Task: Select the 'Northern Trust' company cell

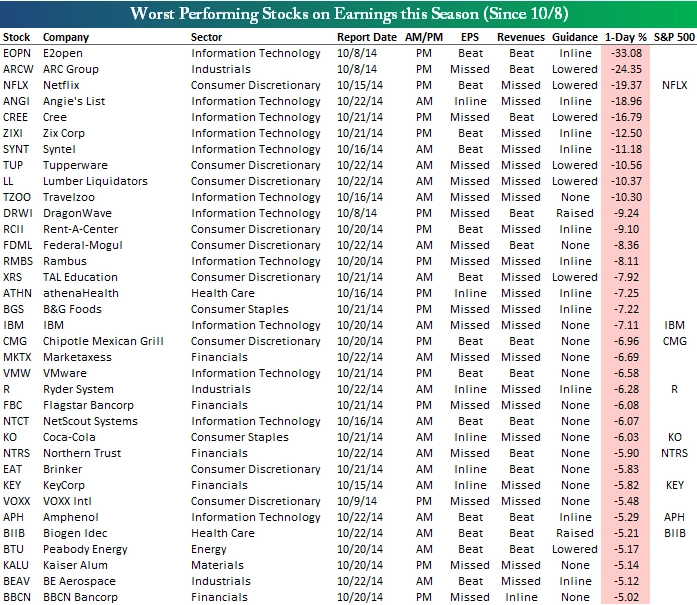Action: [82, 453]
